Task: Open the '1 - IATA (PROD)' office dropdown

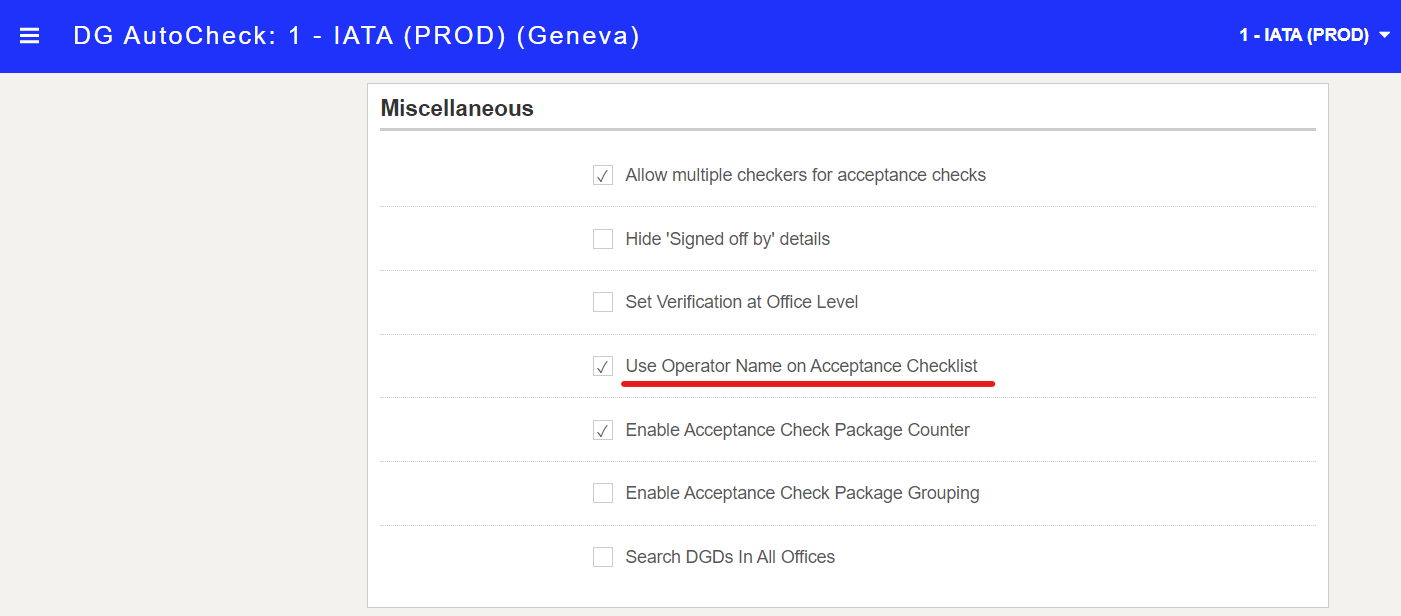Action: click(x=1314, y=35)
